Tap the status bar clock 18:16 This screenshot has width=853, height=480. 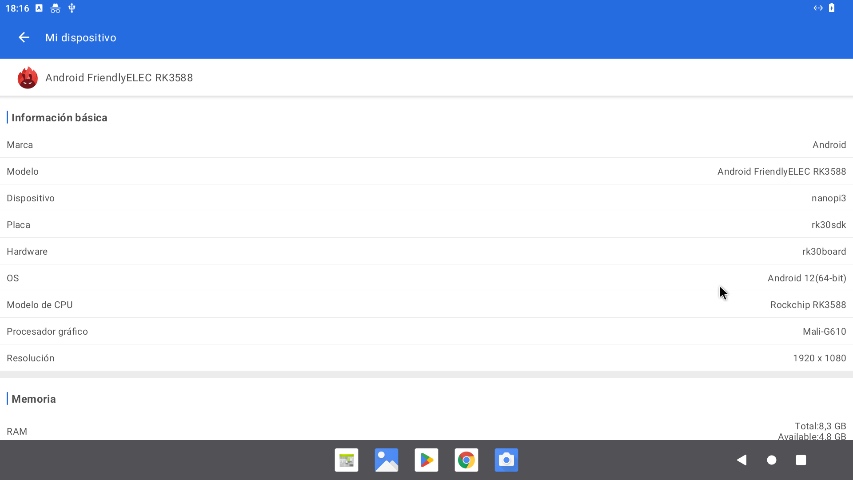(17, 8)
